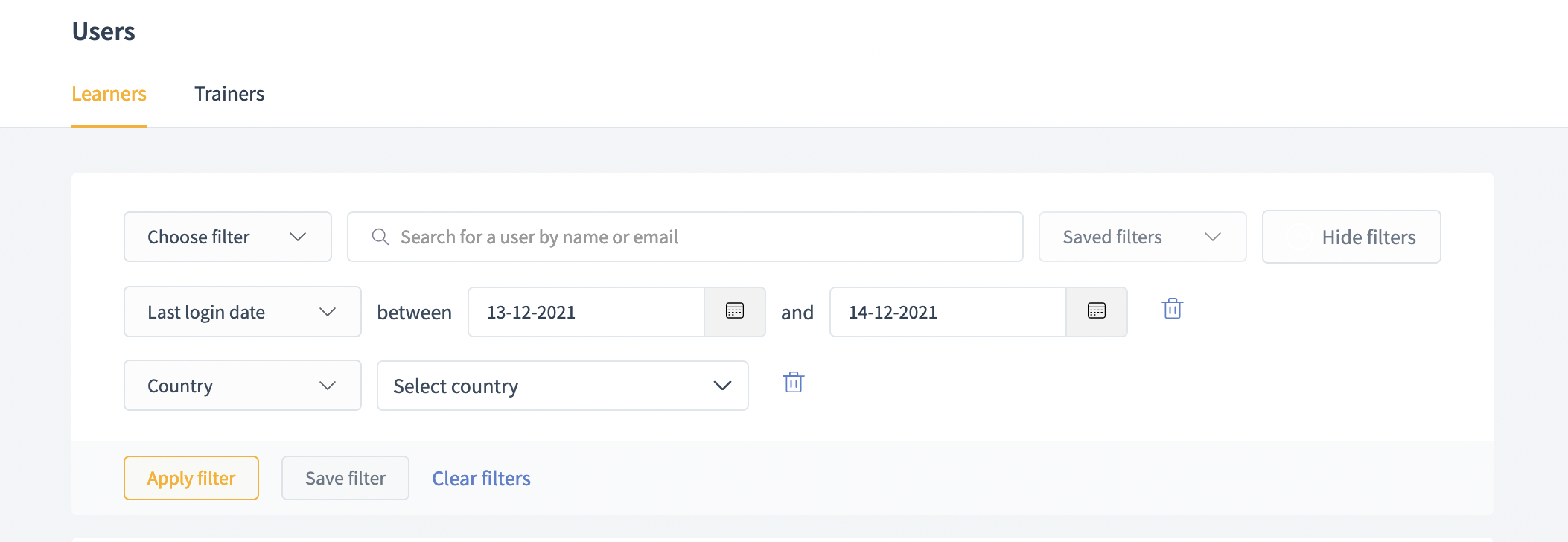Viewport: 1568px width, 542px height.
Task: Open calendar picker for start date 13-12-2021
Action: [735, 311]
